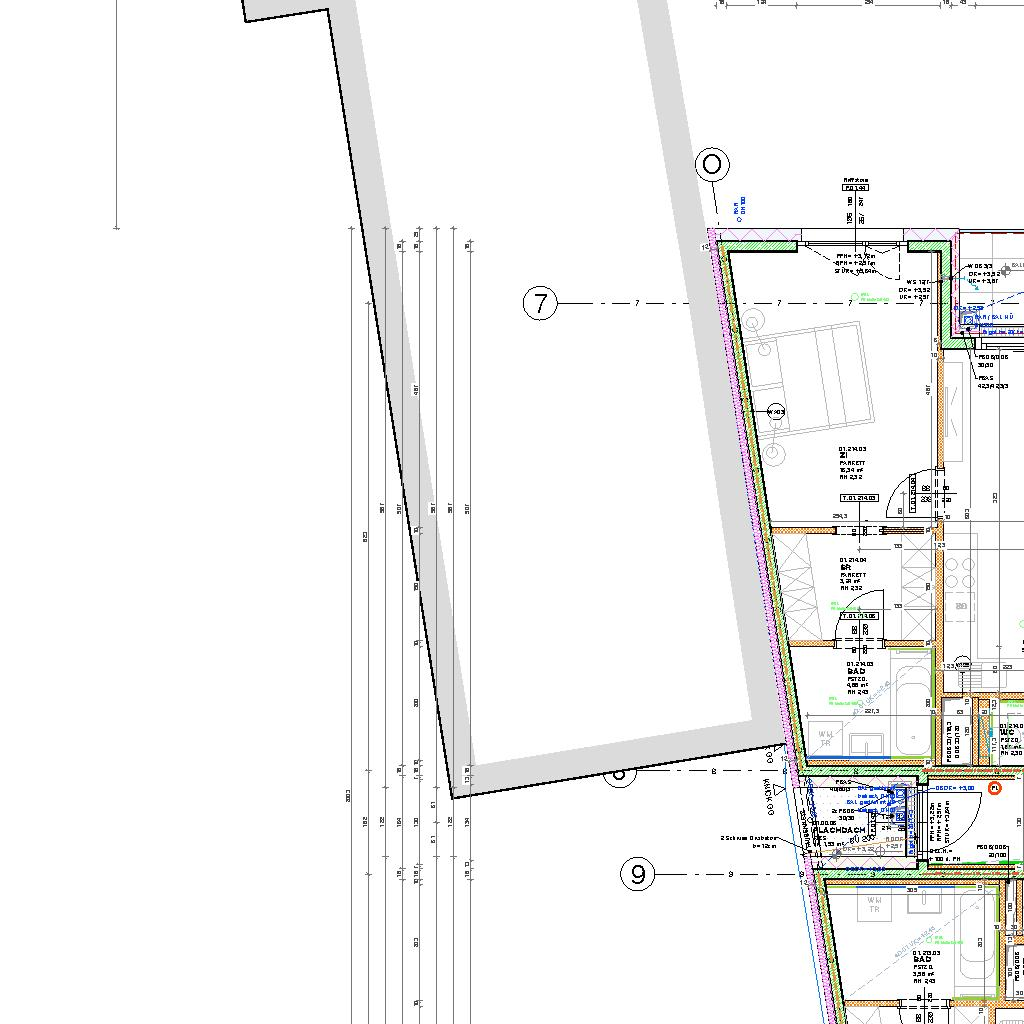The height and width of the screenshot is (1024, 1024).
Task: Select the room label ZI 01.214.03
Action: (x=852, y=462)
